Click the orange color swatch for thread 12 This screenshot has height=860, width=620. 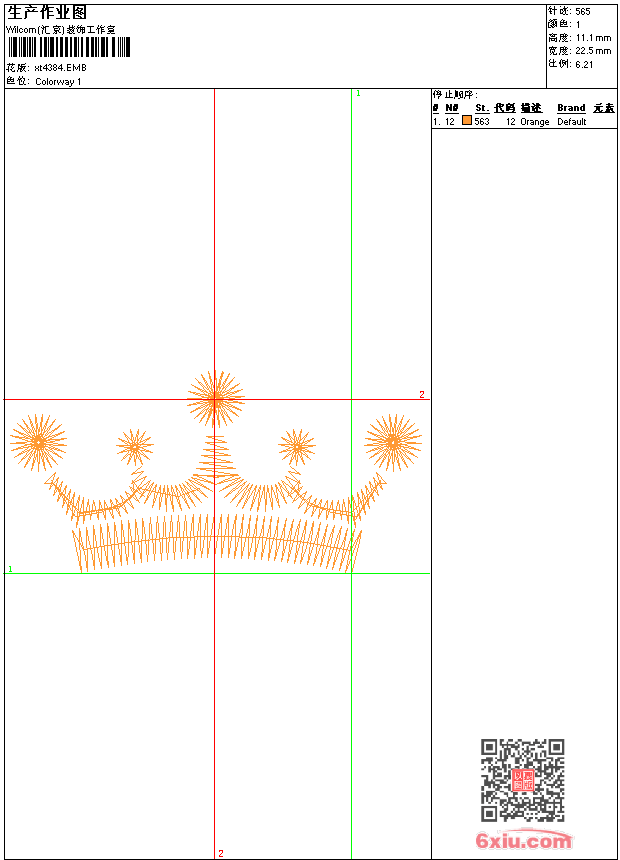[467, 120]
